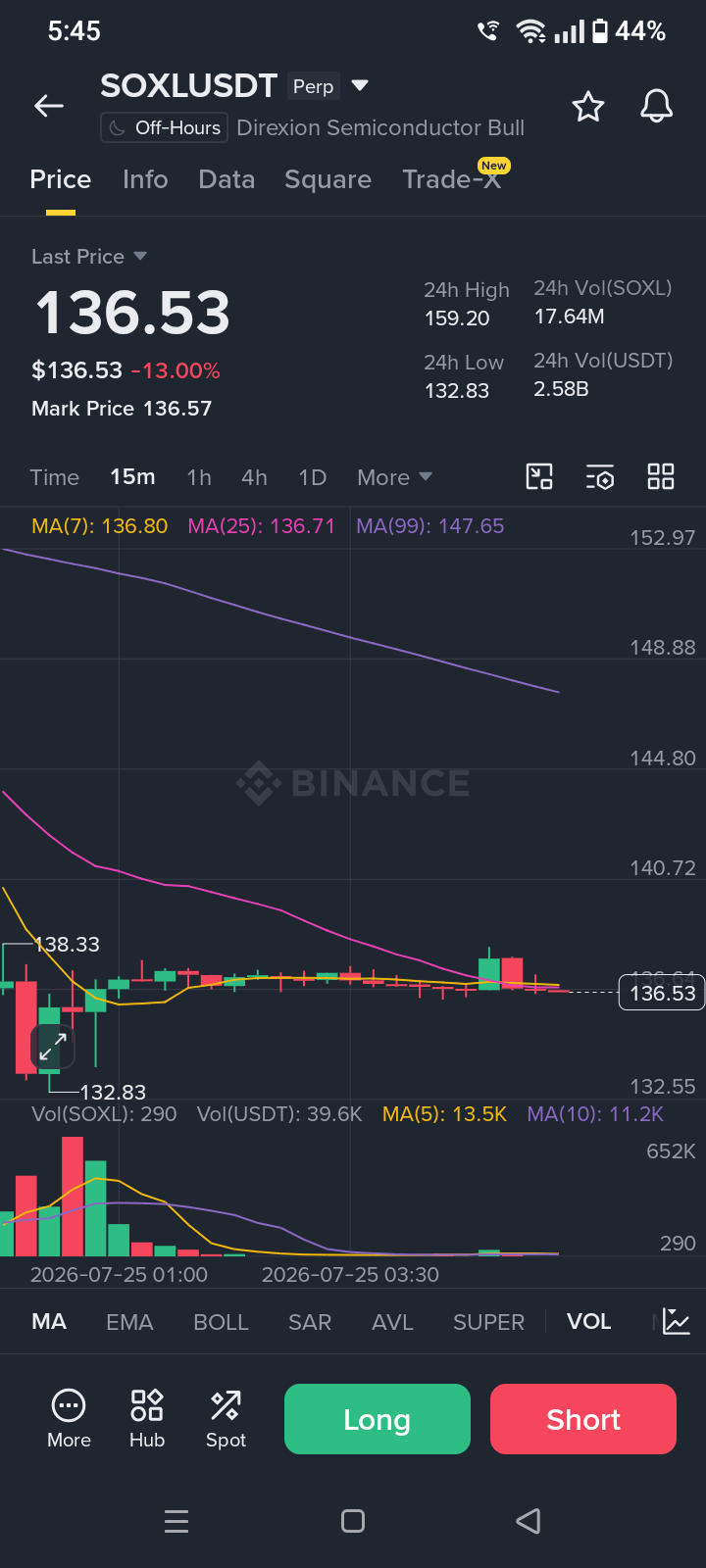Open Android recent apps button
The height and width of the screenshot is (1568, 706).
176,1521
